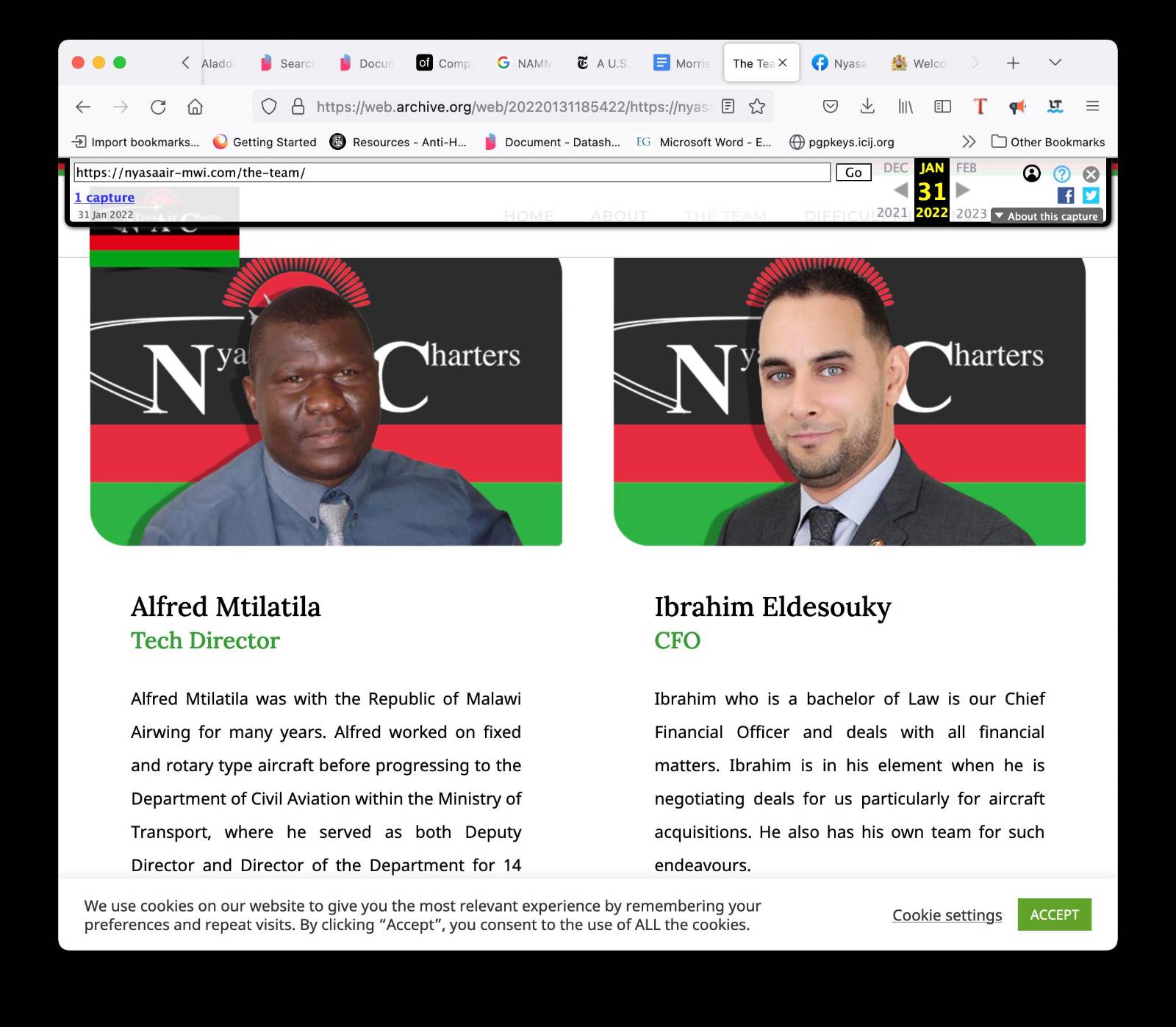Go back to the previous page
The width and height of the screenshot is (1176, 1027).
pos(83,107)
